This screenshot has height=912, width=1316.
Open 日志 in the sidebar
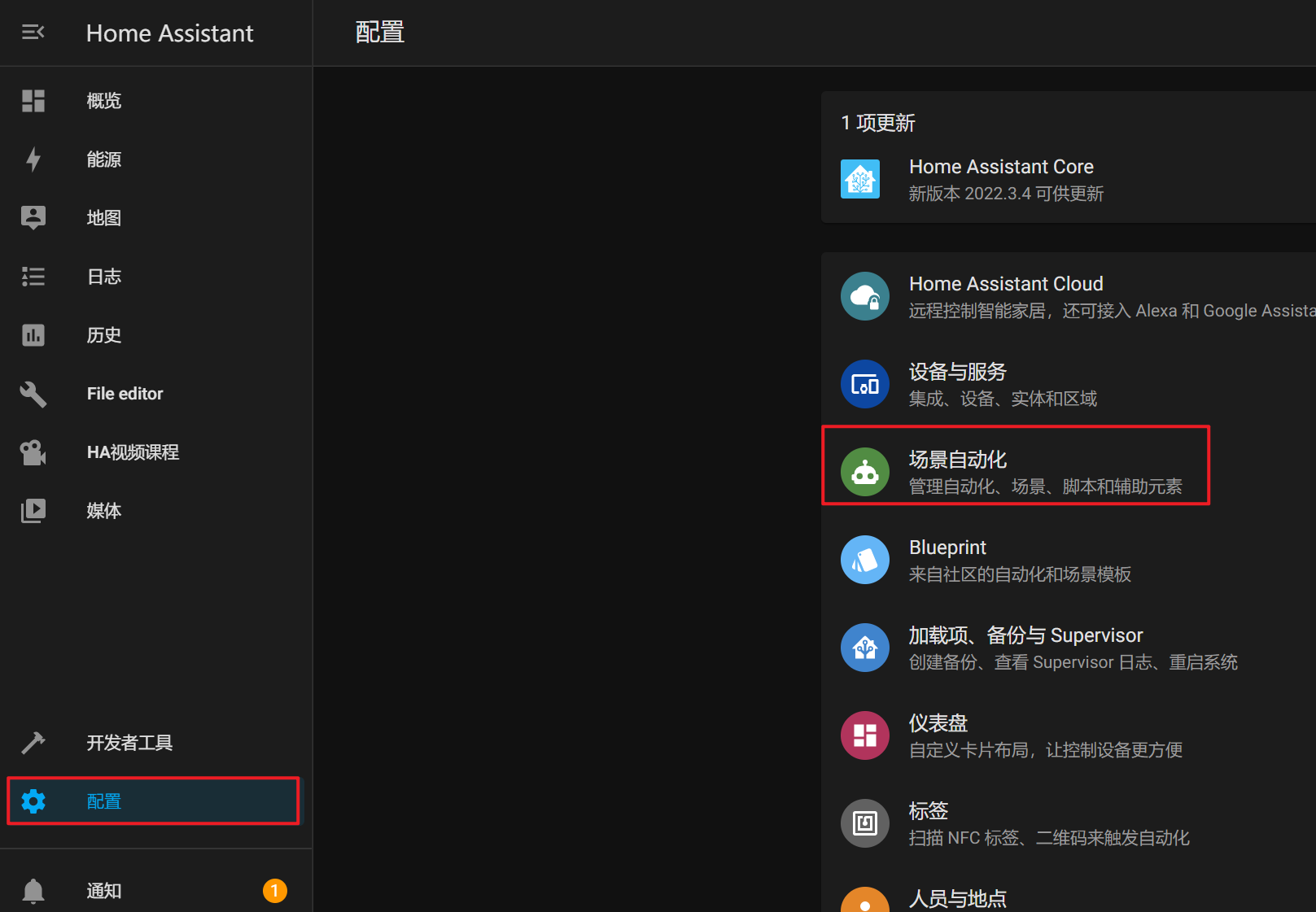[156, 277]
